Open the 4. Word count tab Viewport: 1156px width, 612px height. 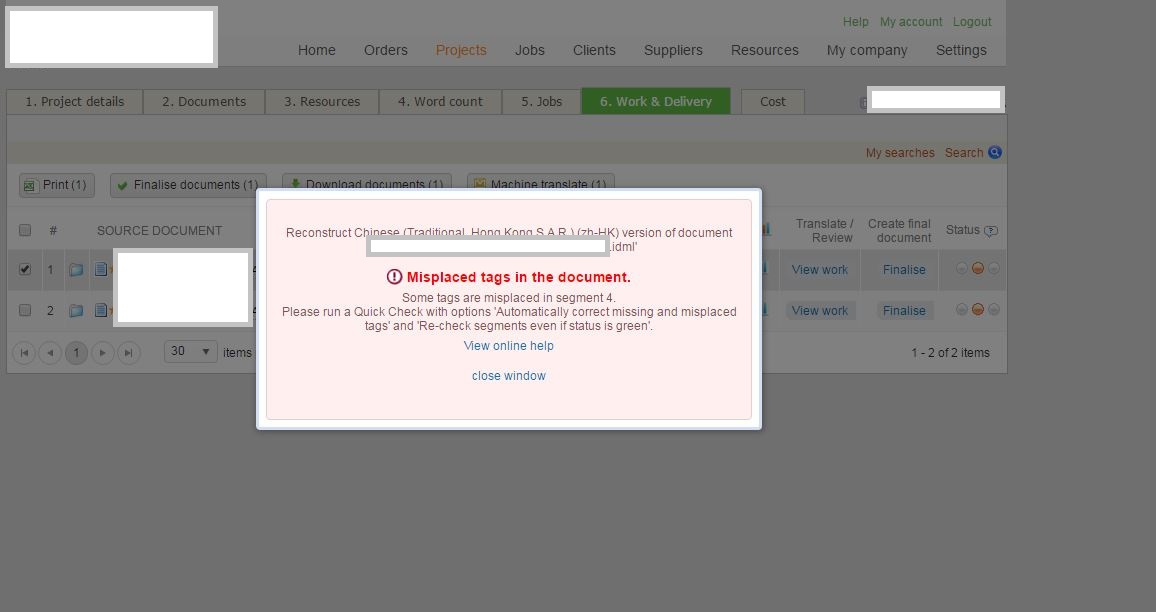click(440, 102)
